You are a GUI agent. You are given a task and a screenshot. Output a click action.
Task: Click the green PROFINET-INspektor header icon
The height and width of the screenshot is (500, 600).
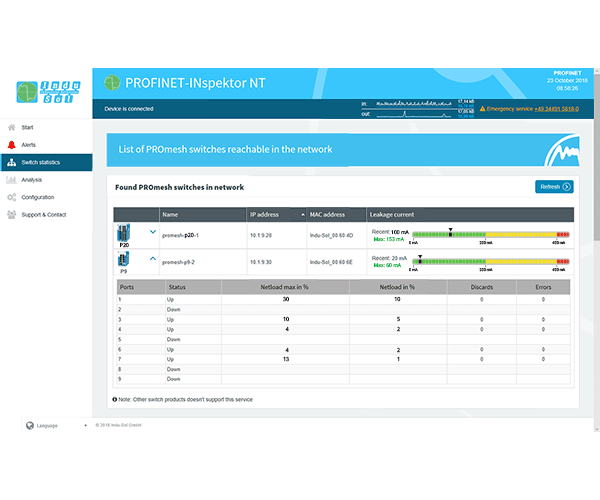tap(112, 83)
